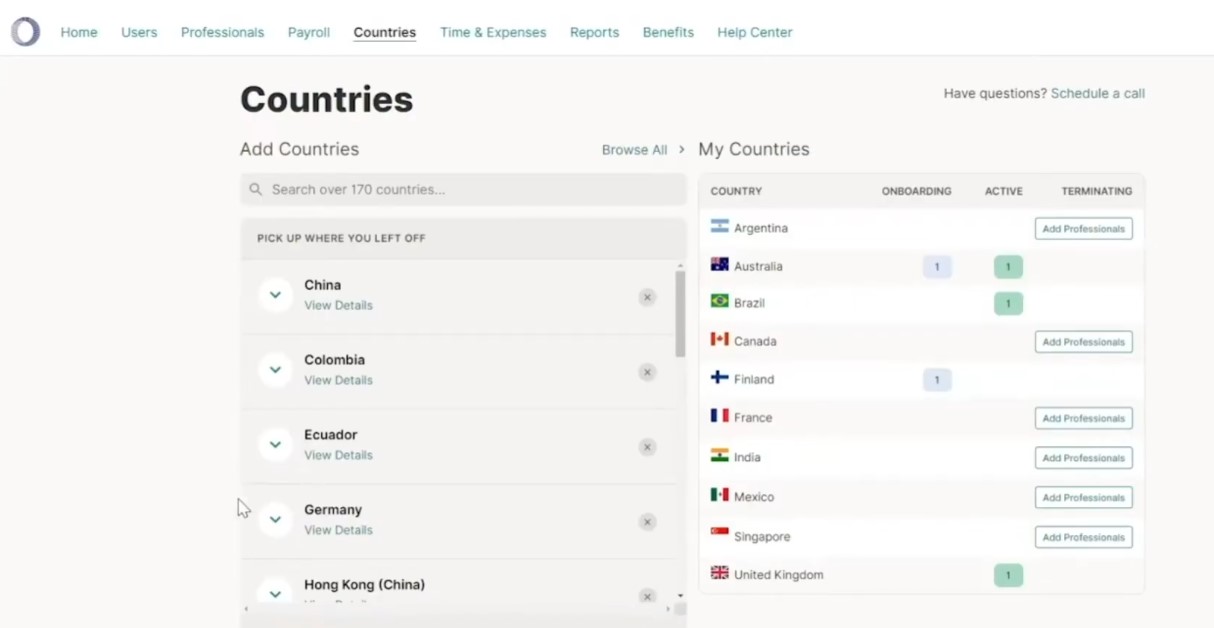The image size is (1214, 628).
Task: Remove Hong Kong (China) from the list
Action: coord(647,596)
